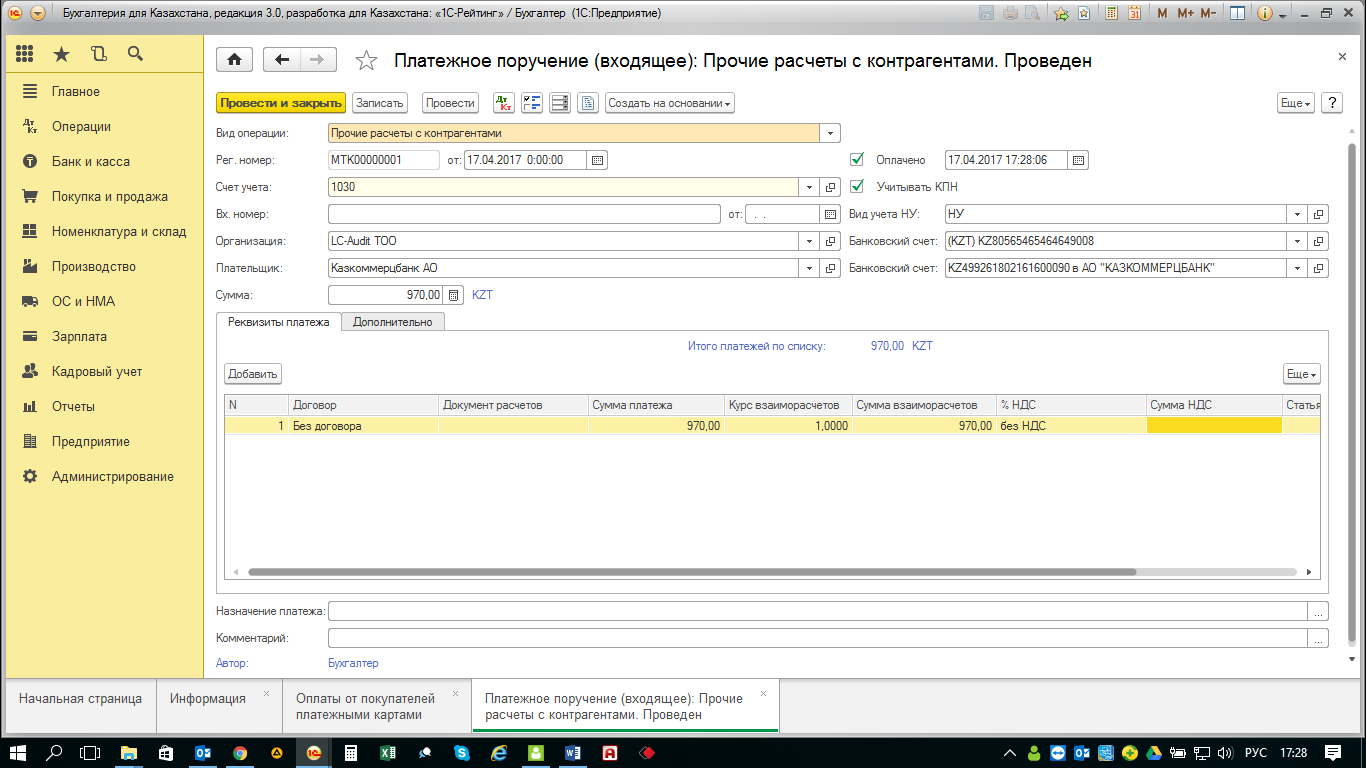Switch to the Дополнительно tab
This screenshot has width=1366, height=768.
pyautogui.click(x=393, y=322)
